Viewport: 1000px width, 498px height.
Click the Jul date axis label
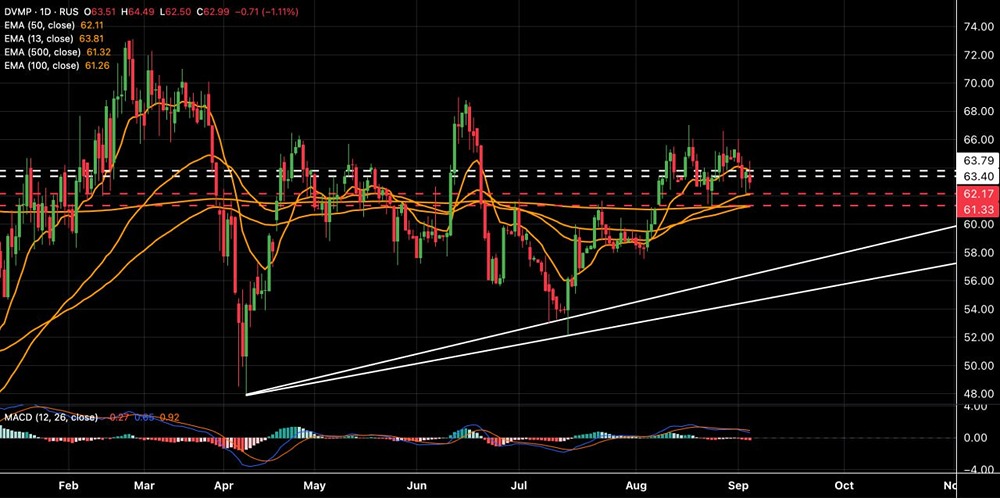520,486
